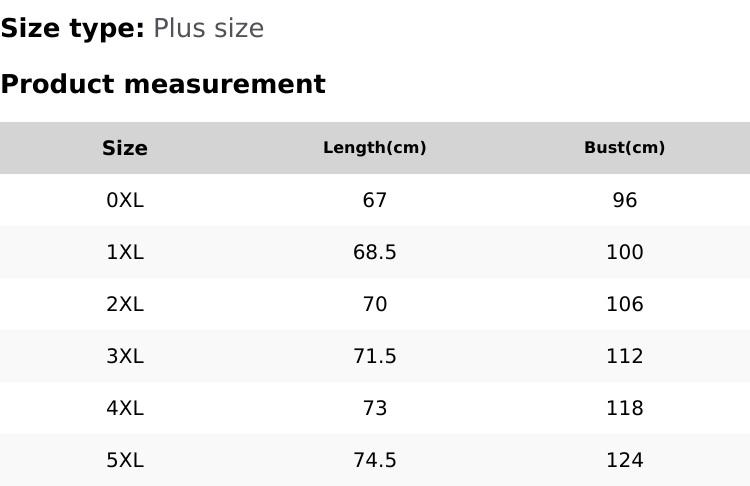Select the 0XL size cell
The width and height of the screenshot is (750, 486).
(125, 200)
